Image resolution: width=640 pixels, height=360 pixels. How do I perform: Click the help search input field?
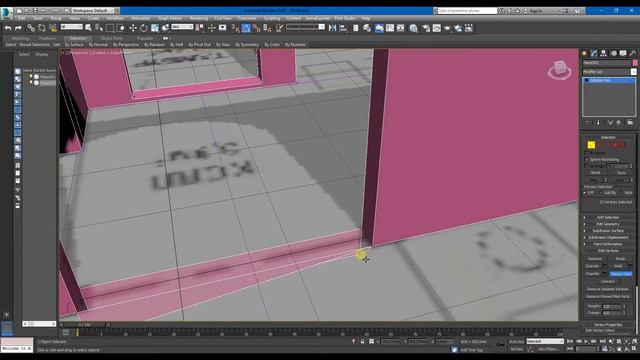click(467, 11)
